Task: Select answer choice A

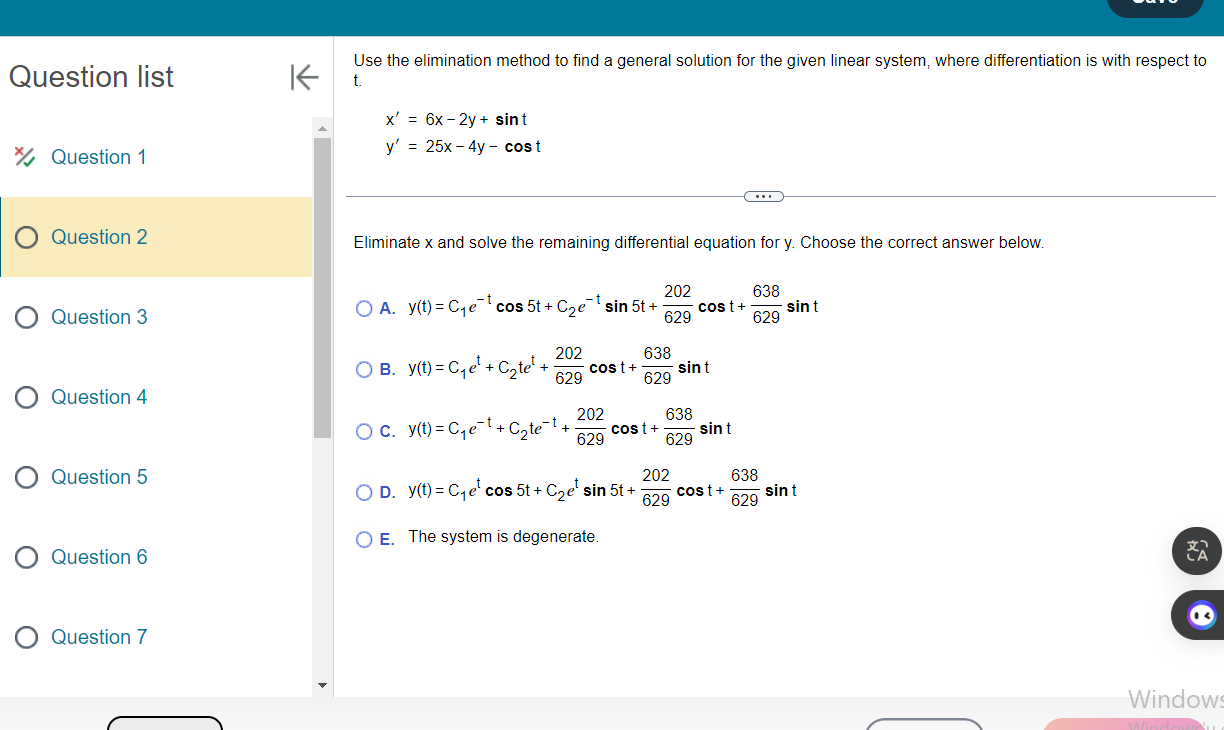Action: [x=365, y=308]
